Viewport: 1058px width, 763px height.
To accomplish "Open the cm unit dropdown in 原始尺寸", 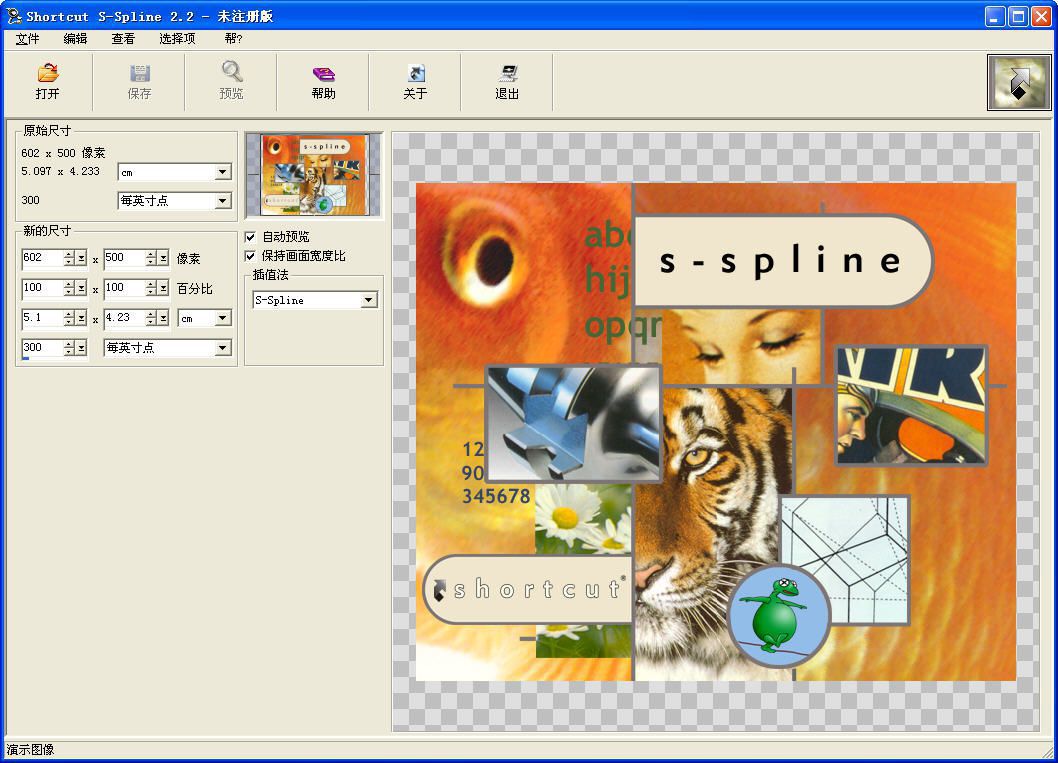I will coord(222,172).
